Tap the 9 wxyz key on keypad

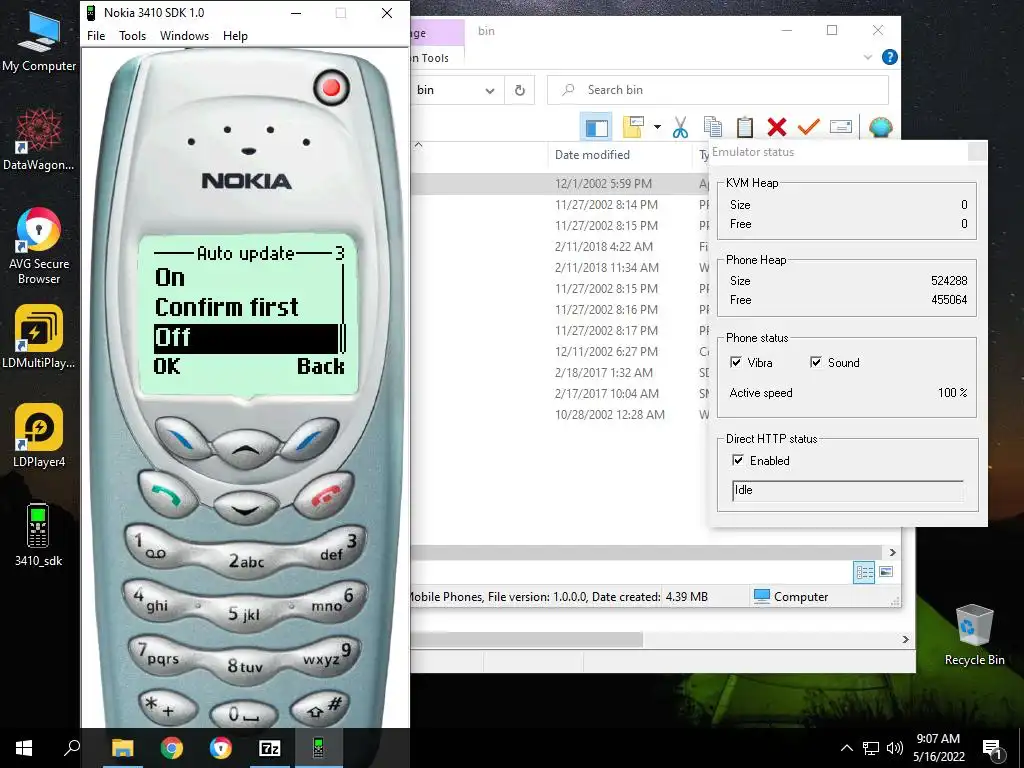330,655
